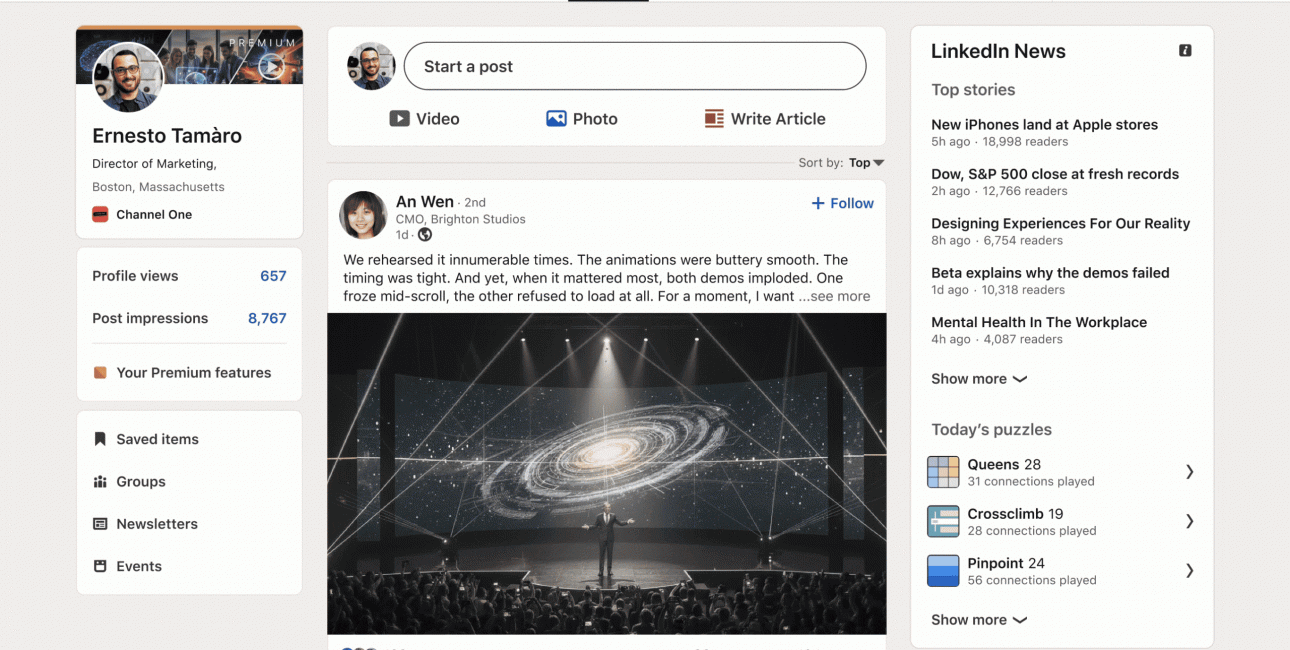The width and height of the screenshot is (1290, 650).
Task: Read New iPhones land at Apple stores
Action: [x=1044, y=125]
